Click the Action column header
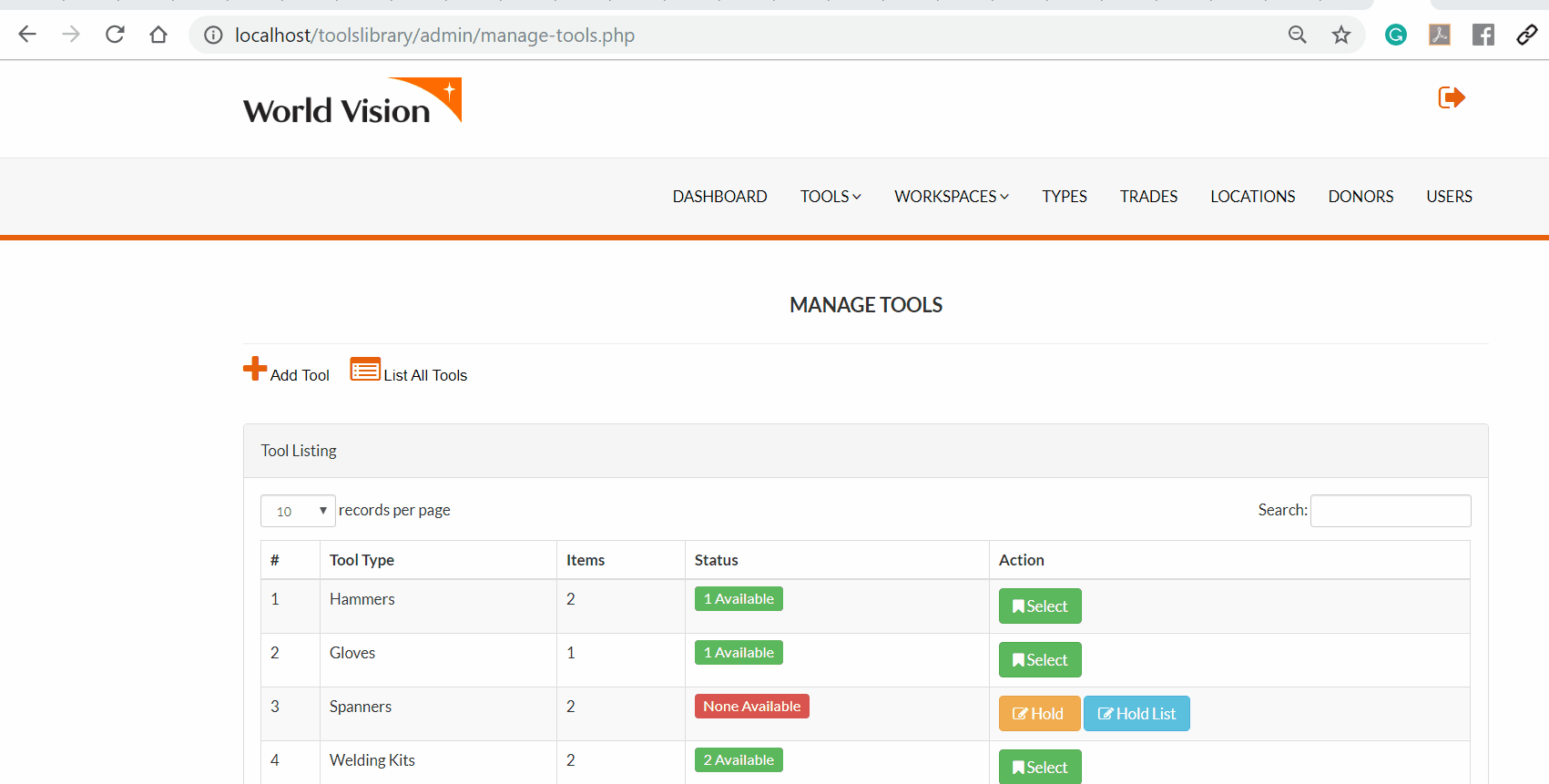 (x=1229, y=560)
